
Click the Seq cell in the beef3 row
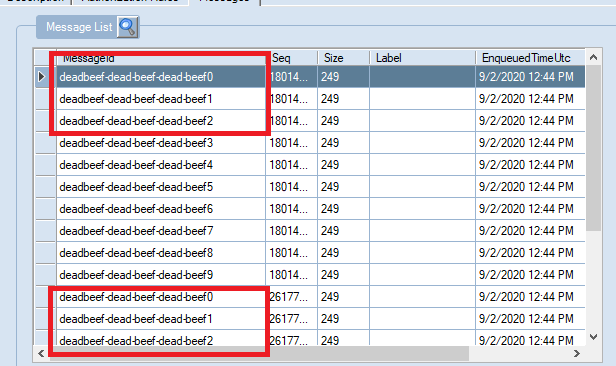pyautogui.click(x=292, y=143)
